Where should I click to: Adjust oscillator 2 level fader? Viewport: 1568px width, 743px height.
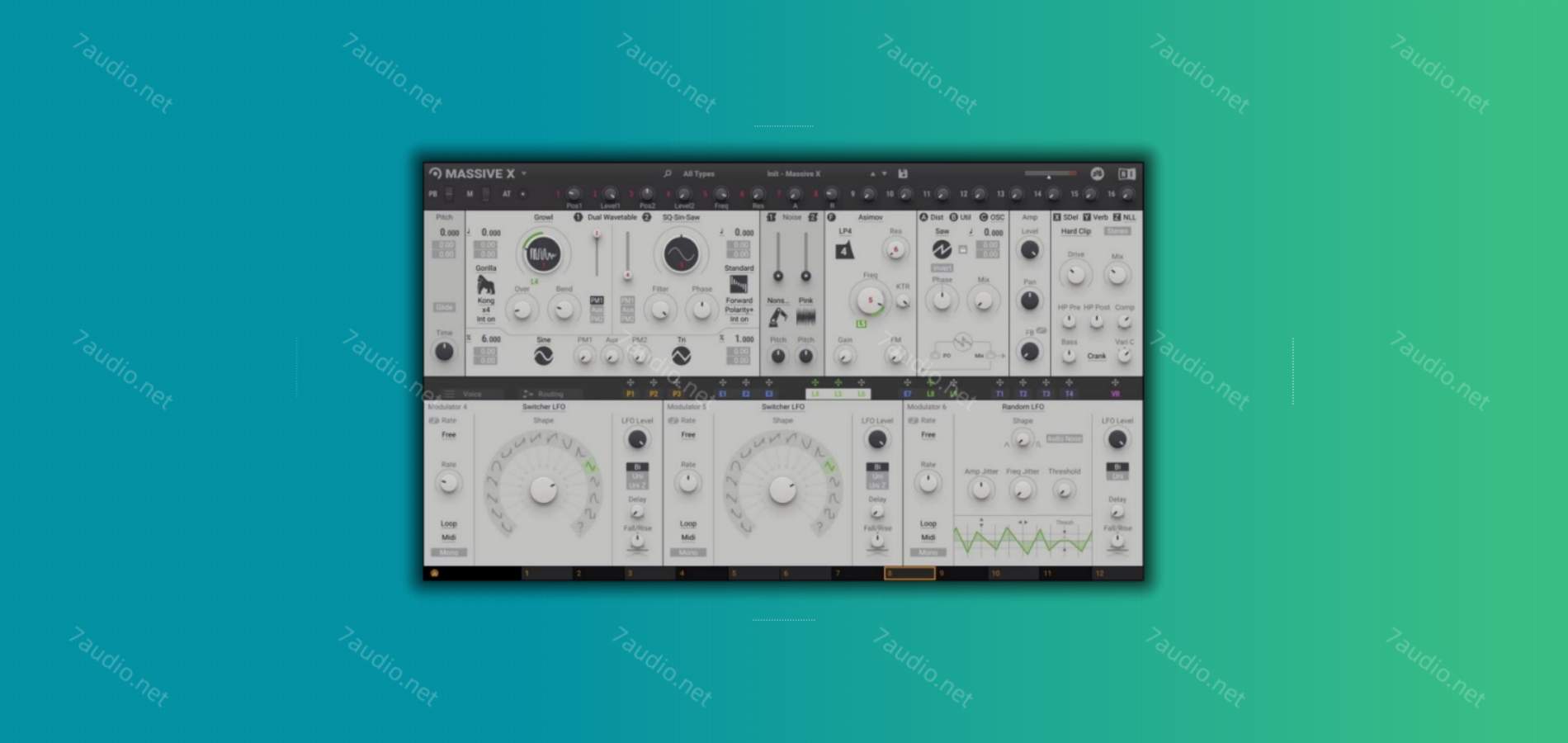point(627,254)
